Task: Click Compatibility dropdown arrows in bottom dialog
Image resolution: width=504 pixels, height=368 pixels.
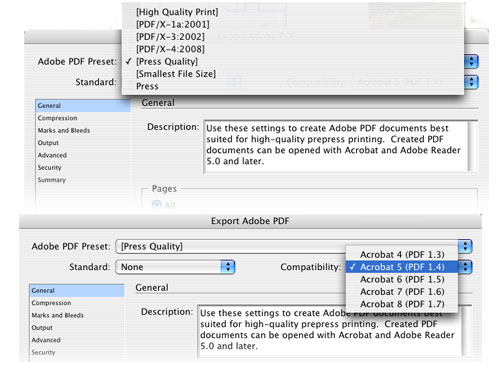Action: (465, 267)
